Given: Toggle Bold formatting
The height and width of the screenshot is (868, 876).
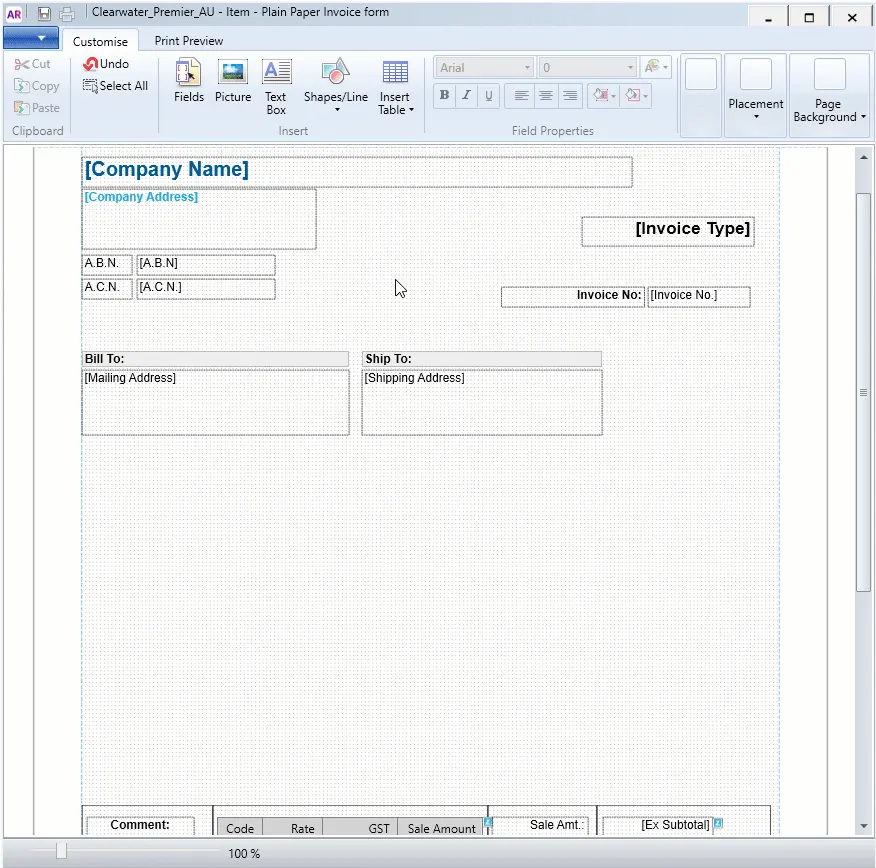Looking at the screenshot, I should click(444, 96).
